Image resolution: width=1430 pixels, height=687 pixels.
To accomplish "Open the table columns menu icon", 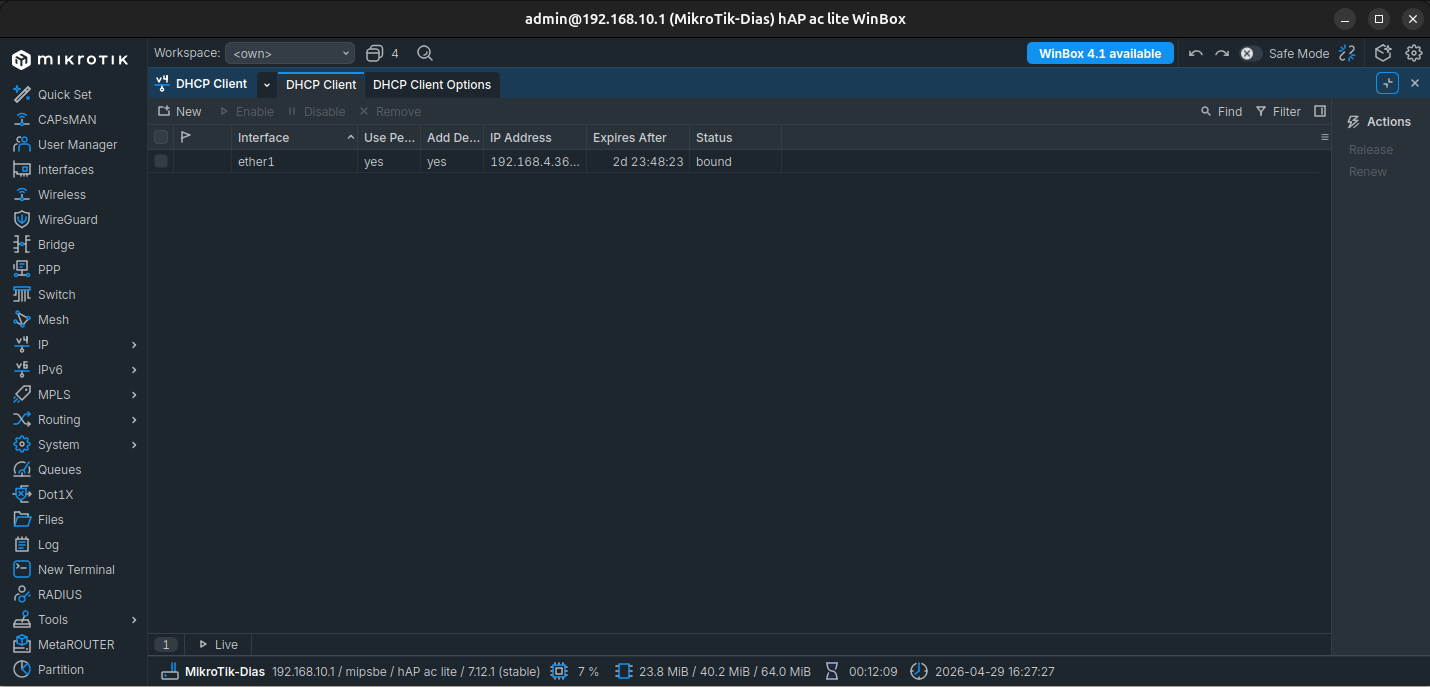I will 1324,137.
